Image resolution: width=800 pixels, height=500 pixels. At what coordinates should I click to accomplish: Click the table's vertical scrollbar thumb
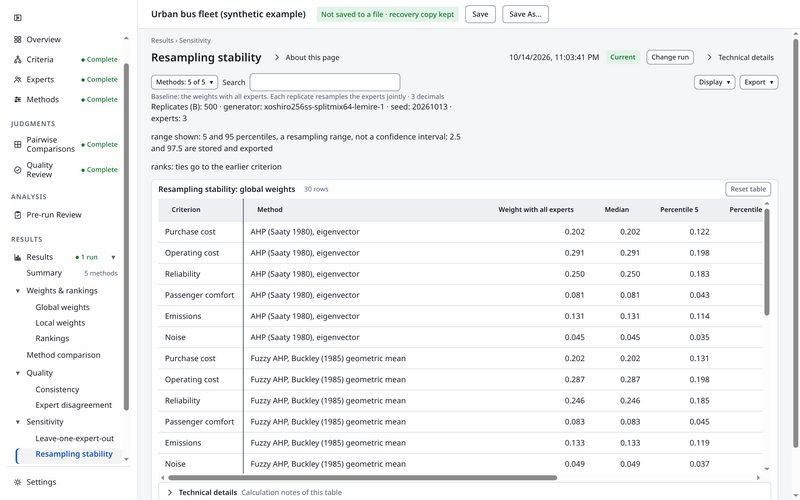point(766,262)
